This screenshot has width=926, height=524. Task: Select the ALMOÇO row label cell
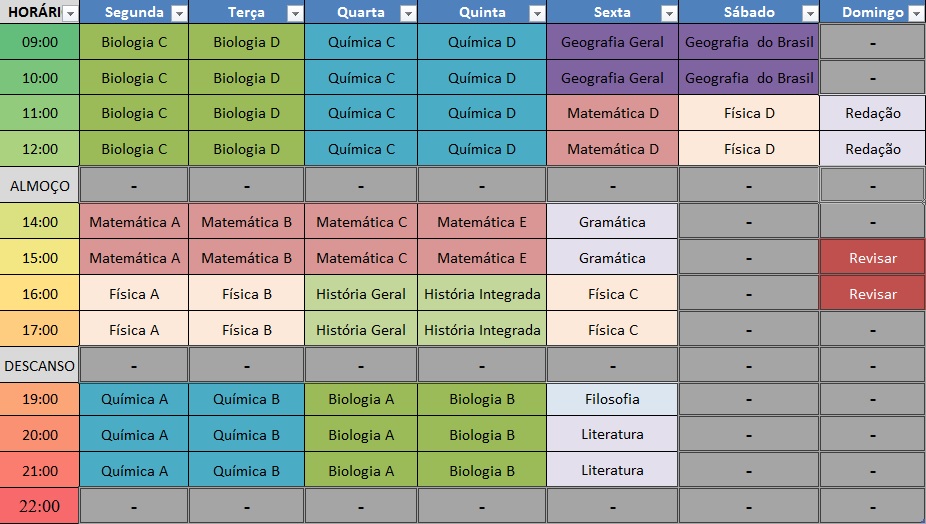[x=40, y=186]
